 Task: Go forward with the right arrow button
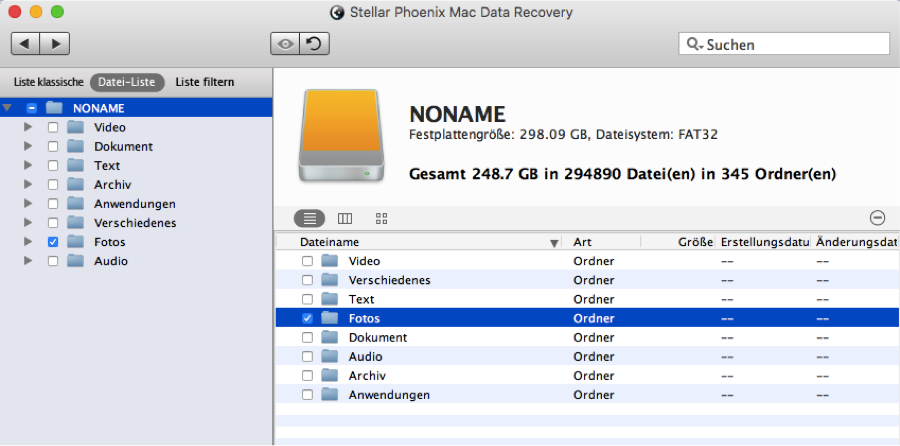(55, 44)
